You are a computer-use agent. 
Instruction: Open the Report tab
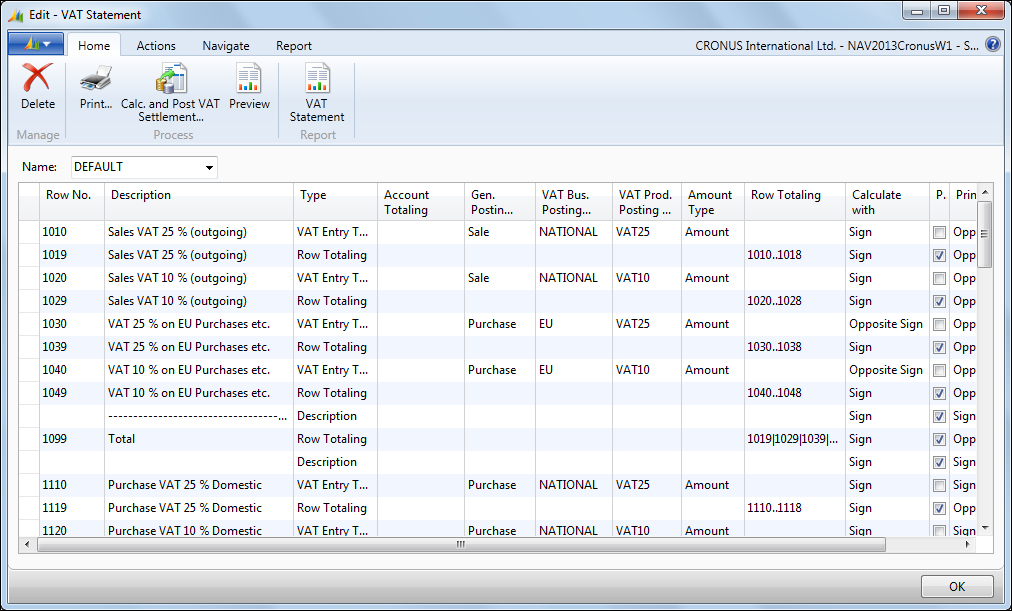pos(294,45)
